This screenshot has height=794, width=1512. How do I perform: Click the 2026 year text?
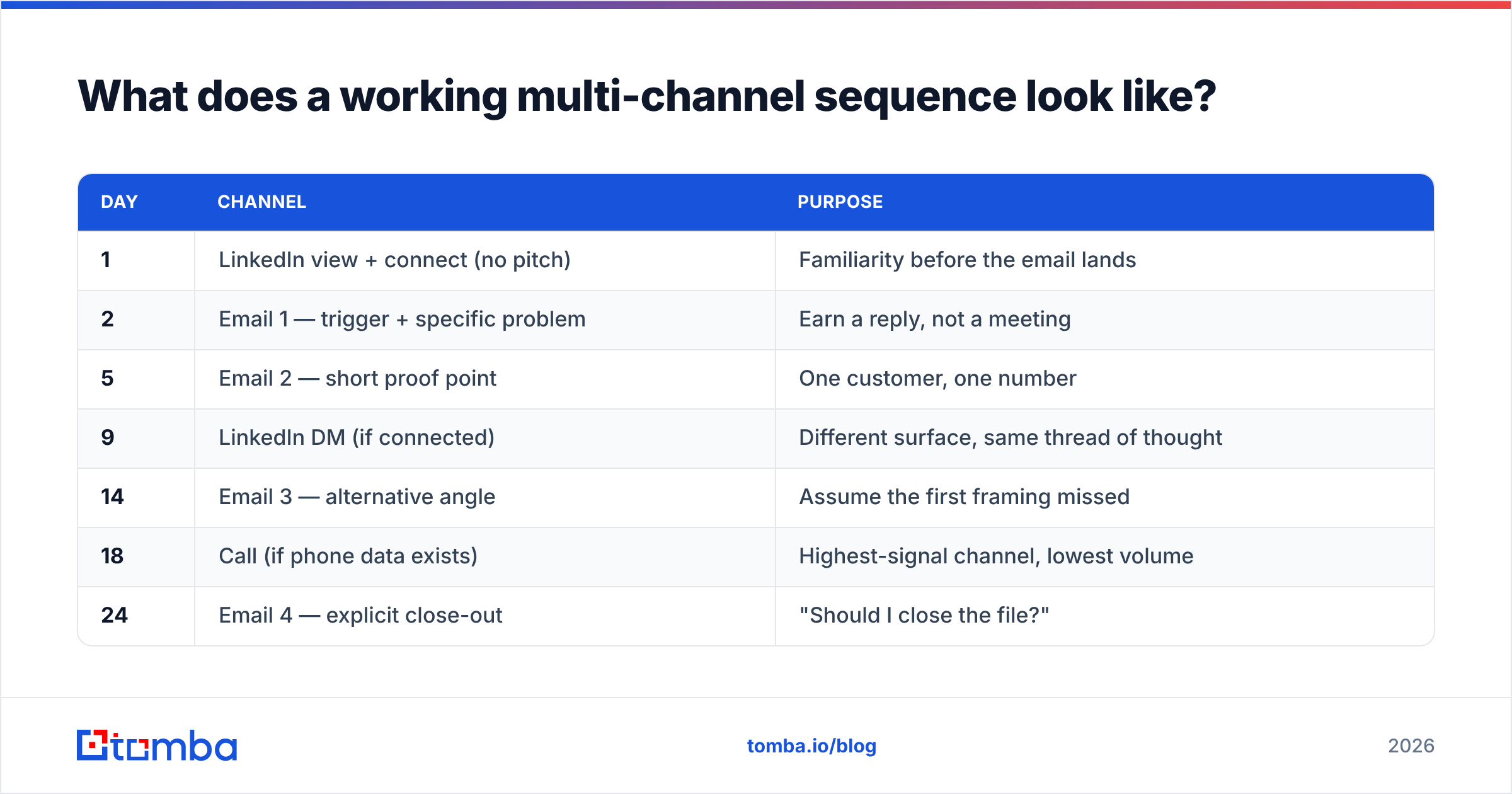(x=1411, y=746)
